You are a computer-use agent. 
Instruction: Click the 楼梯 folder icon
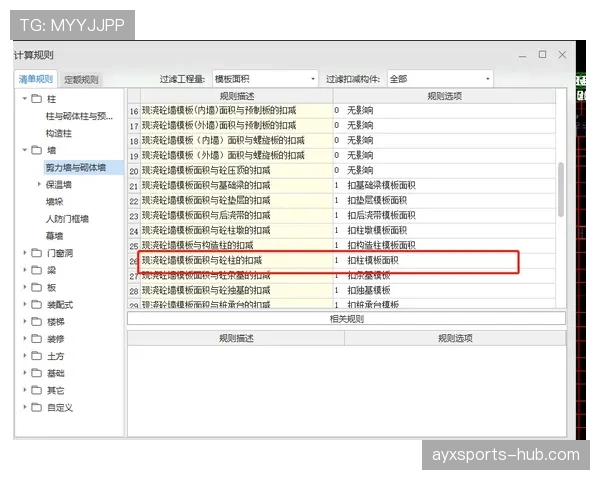pyautogui.click(x=36, y=322)
